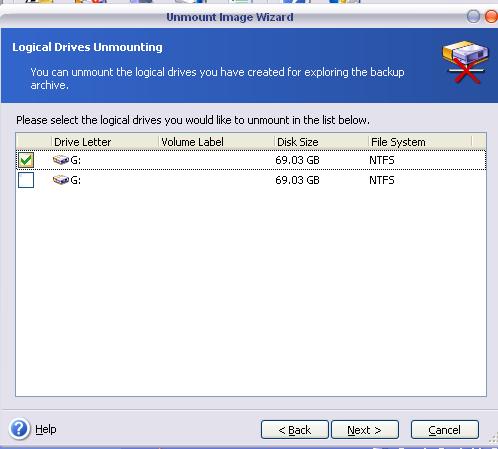Click the drive icon in the unchecked G: row
The height and width of the screenshot is (449, 498).
[x=61, y=180]
